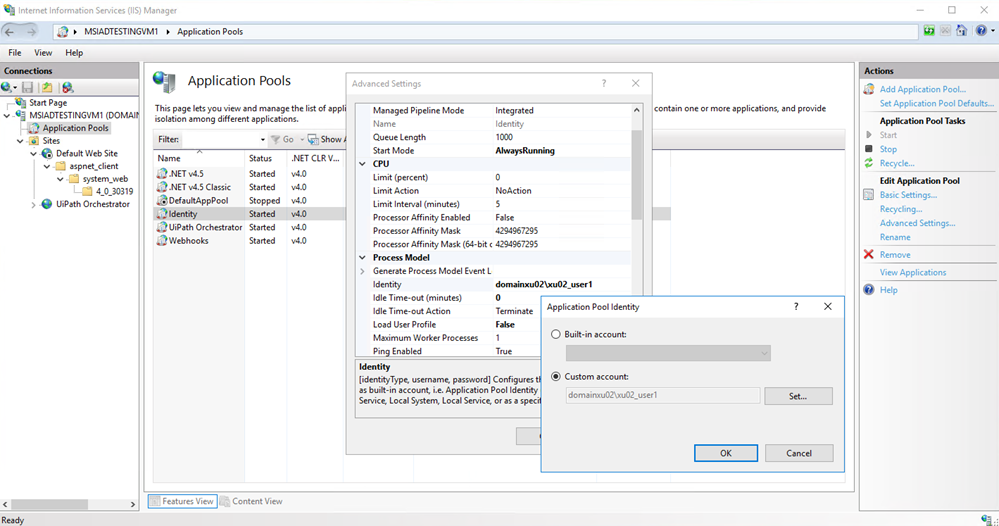Viewport: 999px width, 526px height.
Task: Select DefaultAppPool in the application pools list
Action: click(198, 200)
